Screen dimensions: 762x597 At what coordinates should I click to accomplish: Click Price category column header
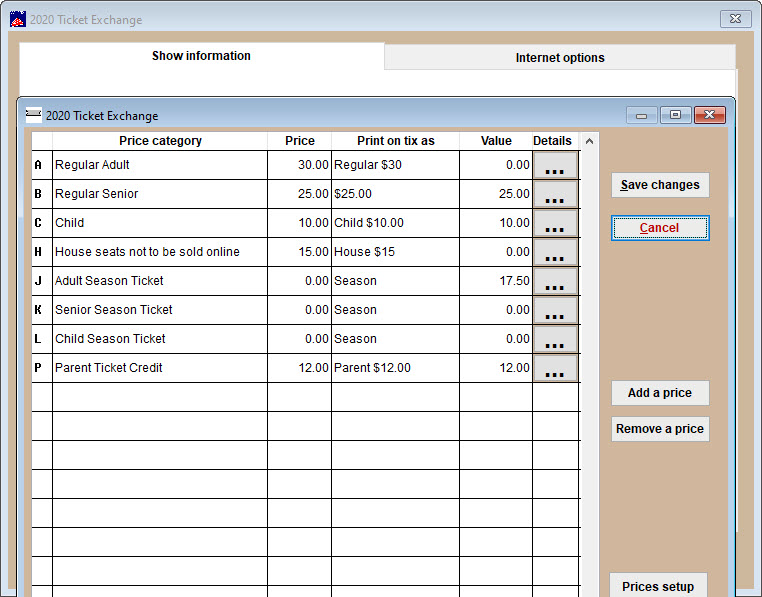click(x=160, y=141)
